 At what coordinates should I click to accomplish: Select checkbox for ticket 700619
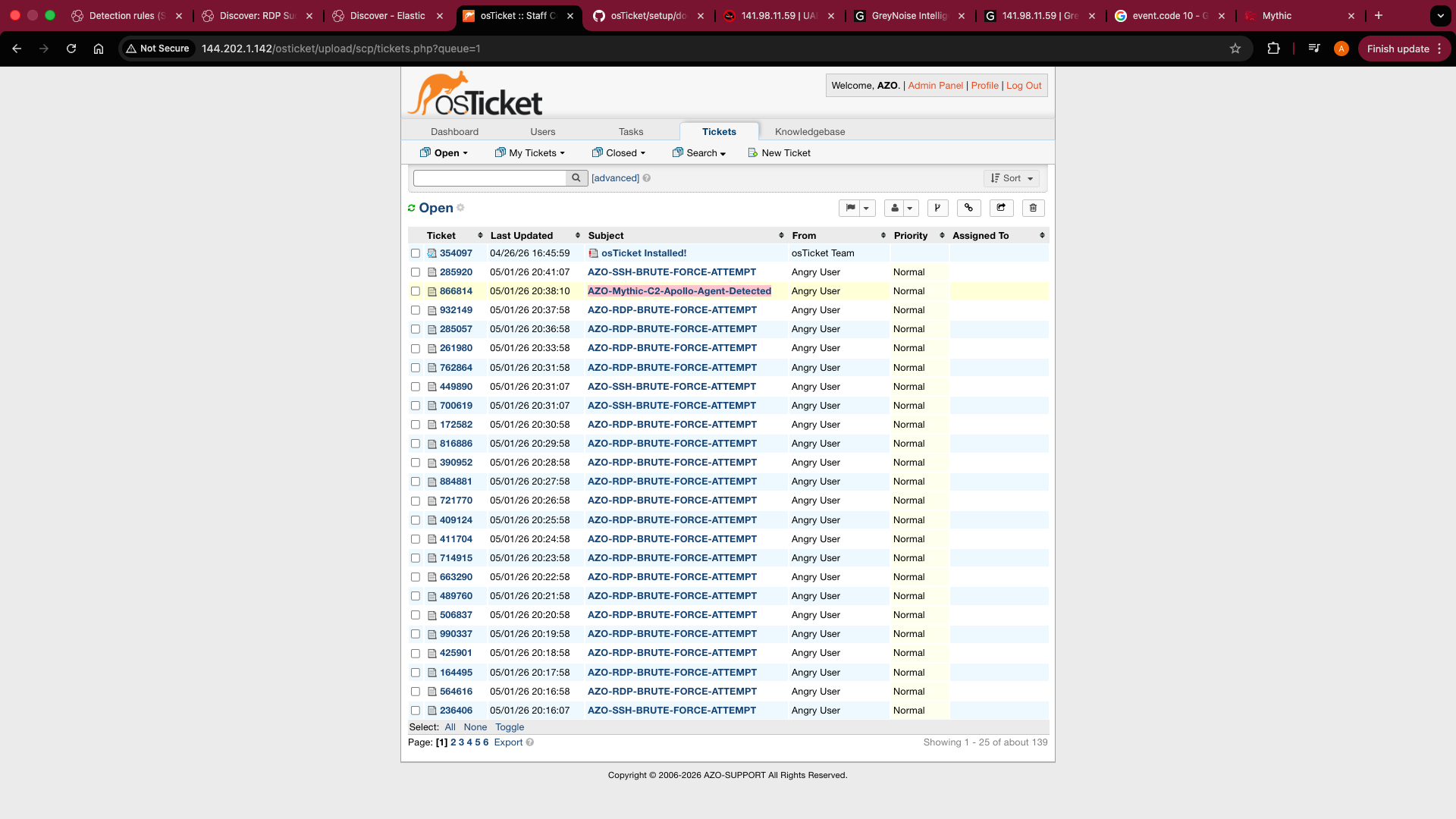(416, 406)
